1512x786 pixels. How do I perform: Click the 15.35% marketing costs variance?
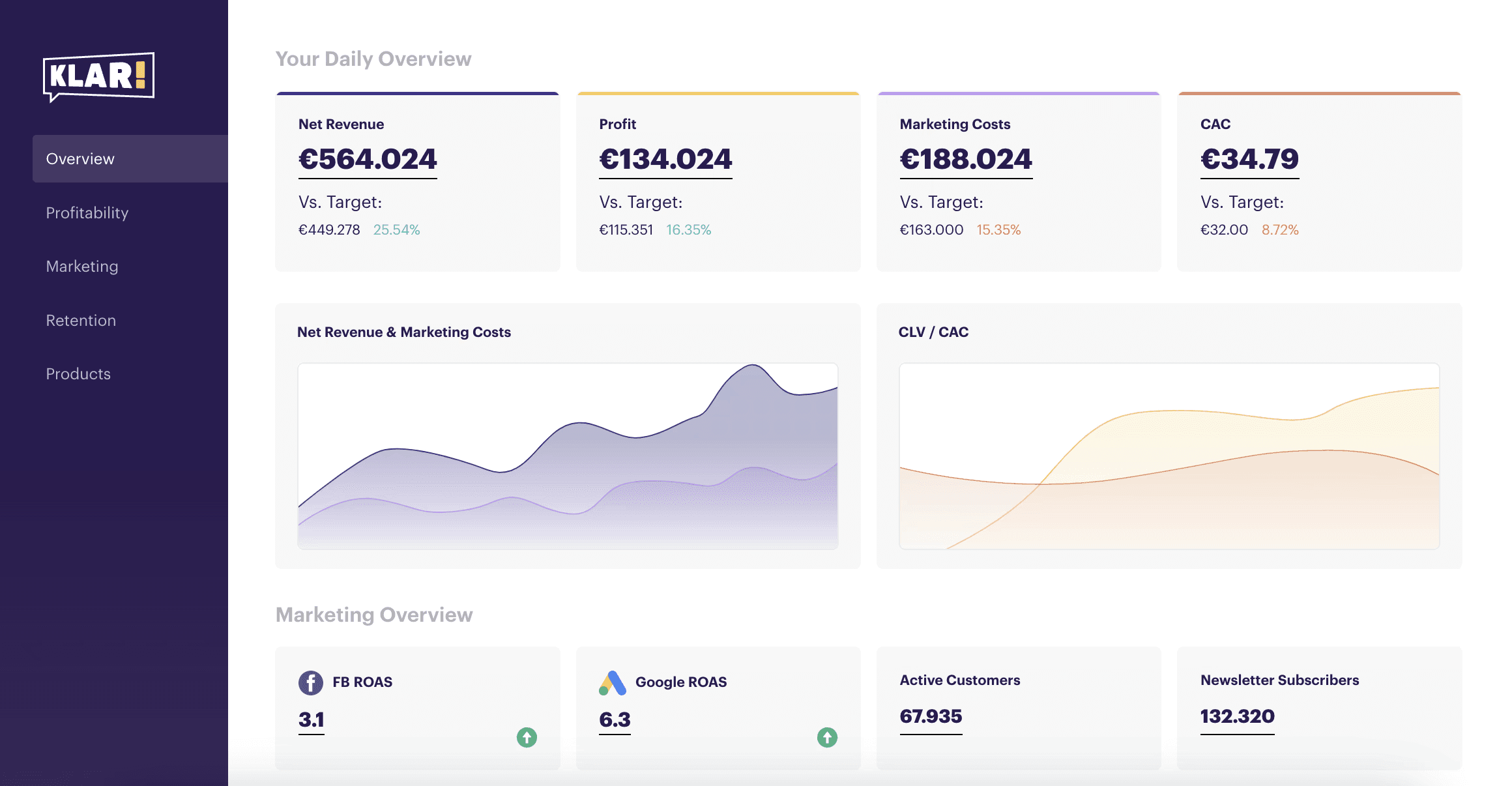click(998, 230)
